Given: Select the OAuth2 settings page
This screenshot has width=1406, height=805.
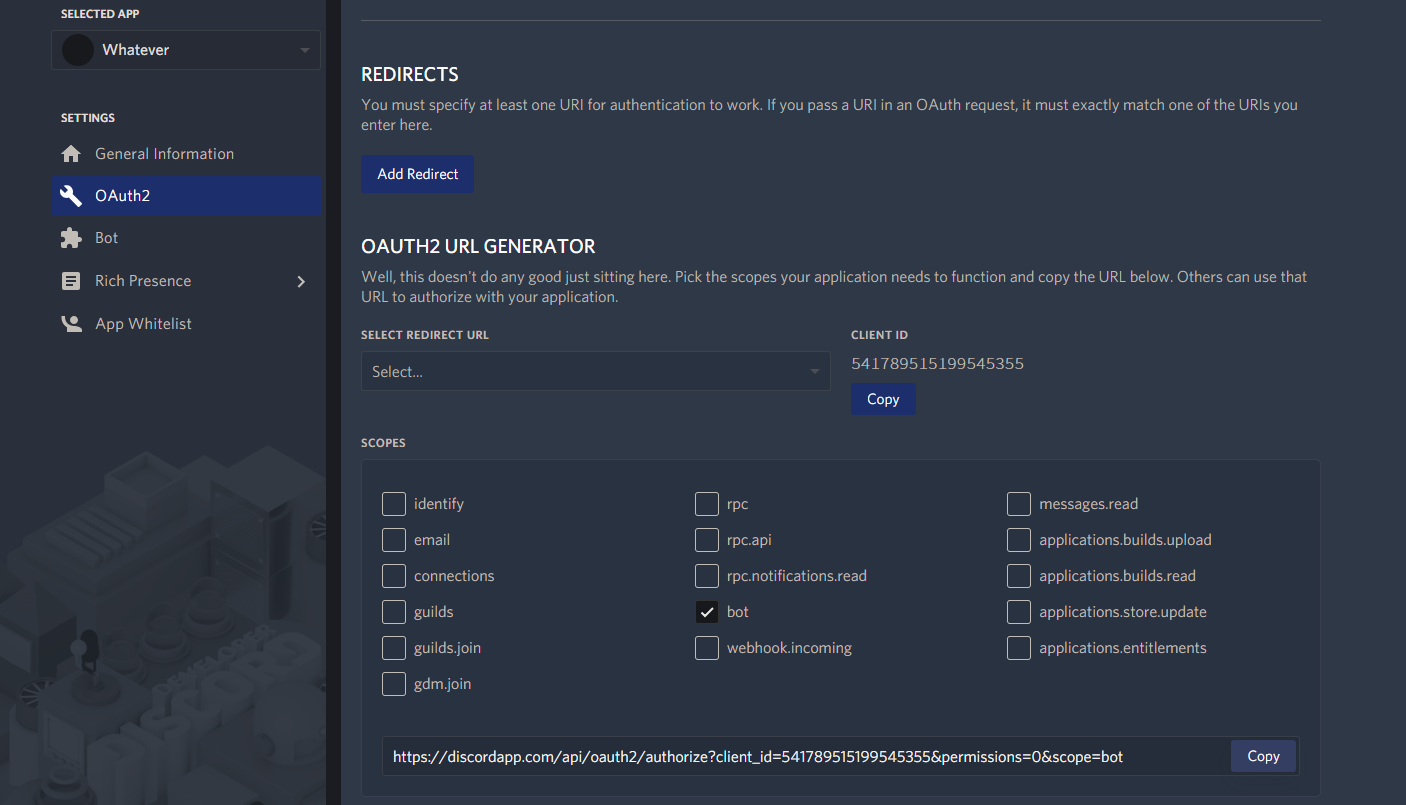Looking at the screenshot, I should (186, 196).
